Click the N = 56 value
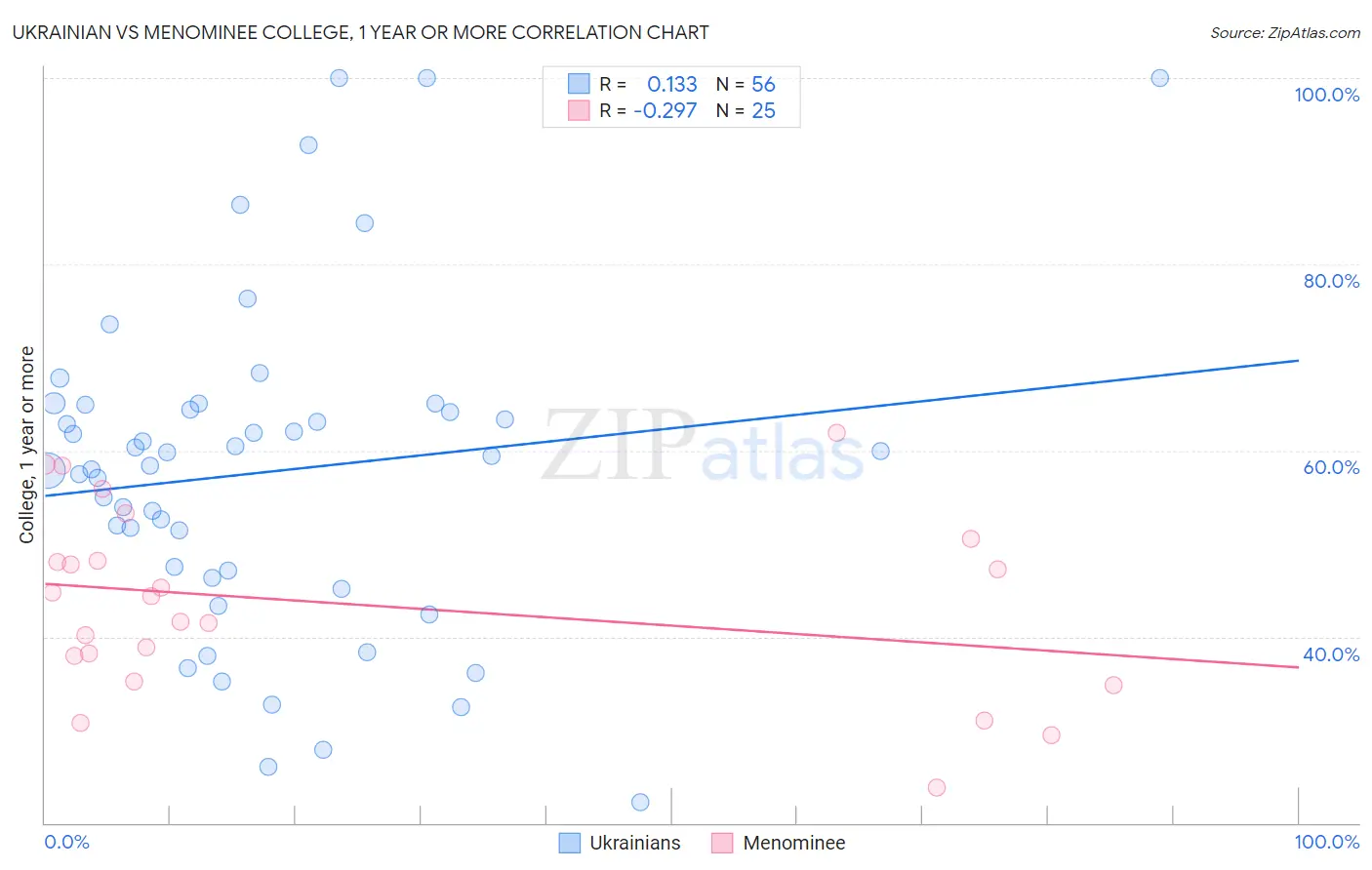Viewport: 1372px width, 870px height. tap(746, 84)
